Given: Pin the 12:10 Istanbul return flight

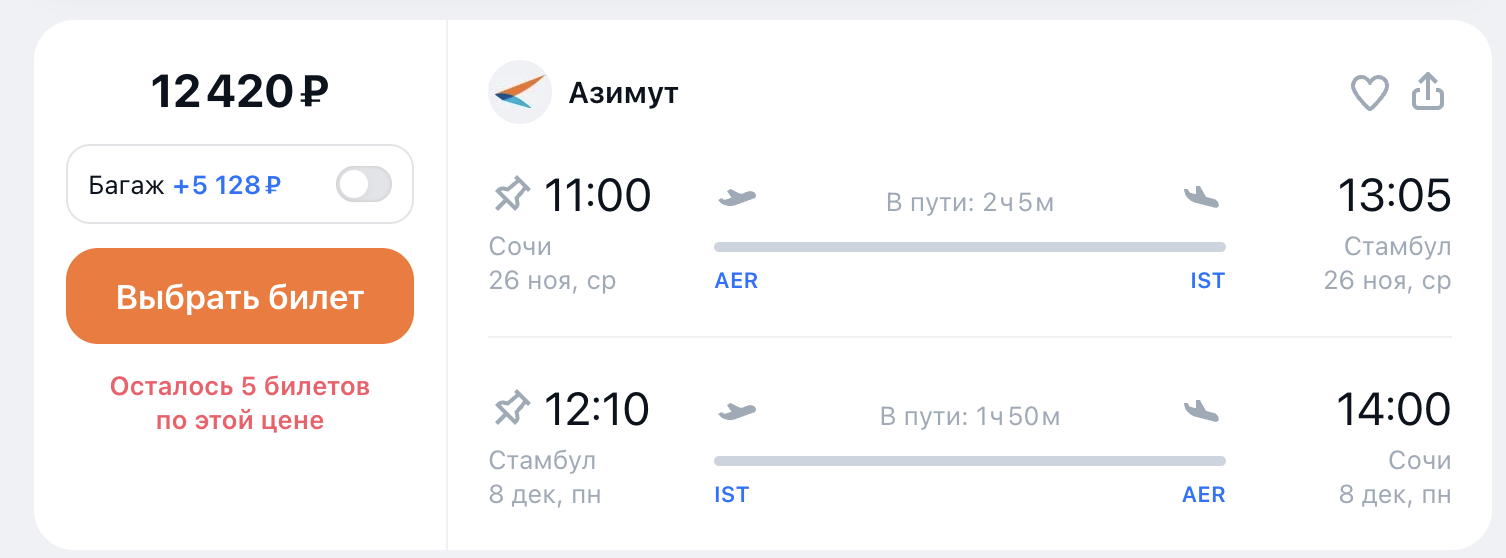Looking at the screenshot, I should (512, 408).
